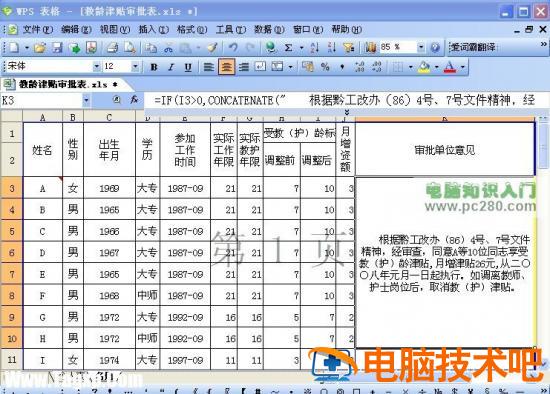
Task: Open the 窗口 menu
Action: (308, 29)
